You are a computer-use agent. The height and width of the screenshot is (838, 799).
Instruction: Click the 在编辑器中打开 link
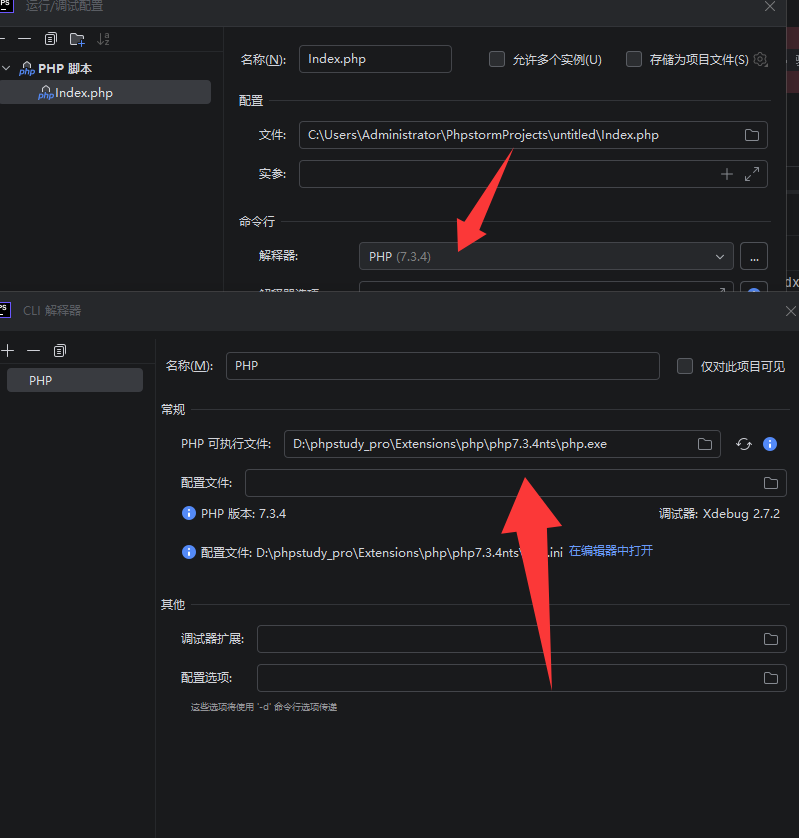610,551
